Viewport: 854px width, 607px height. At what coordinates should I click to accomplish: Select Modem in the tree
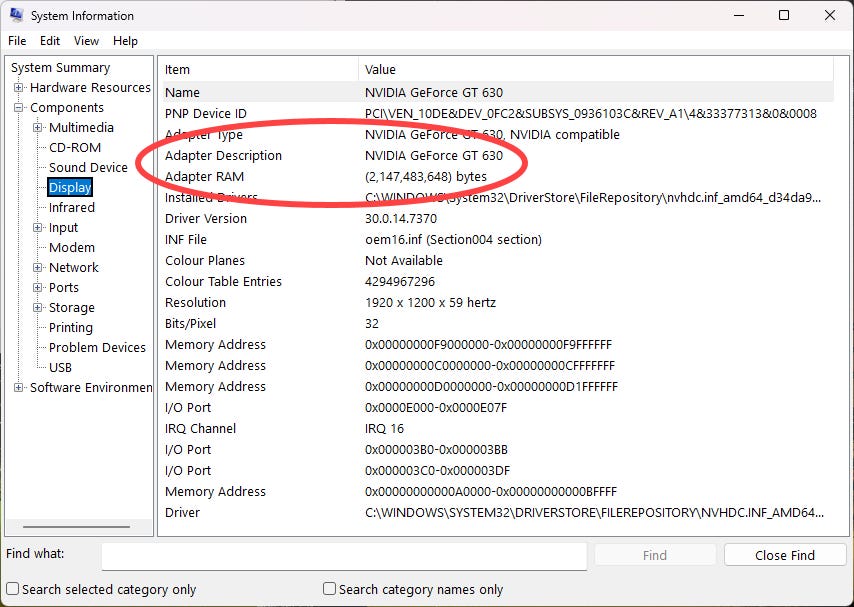pos(72,247)
